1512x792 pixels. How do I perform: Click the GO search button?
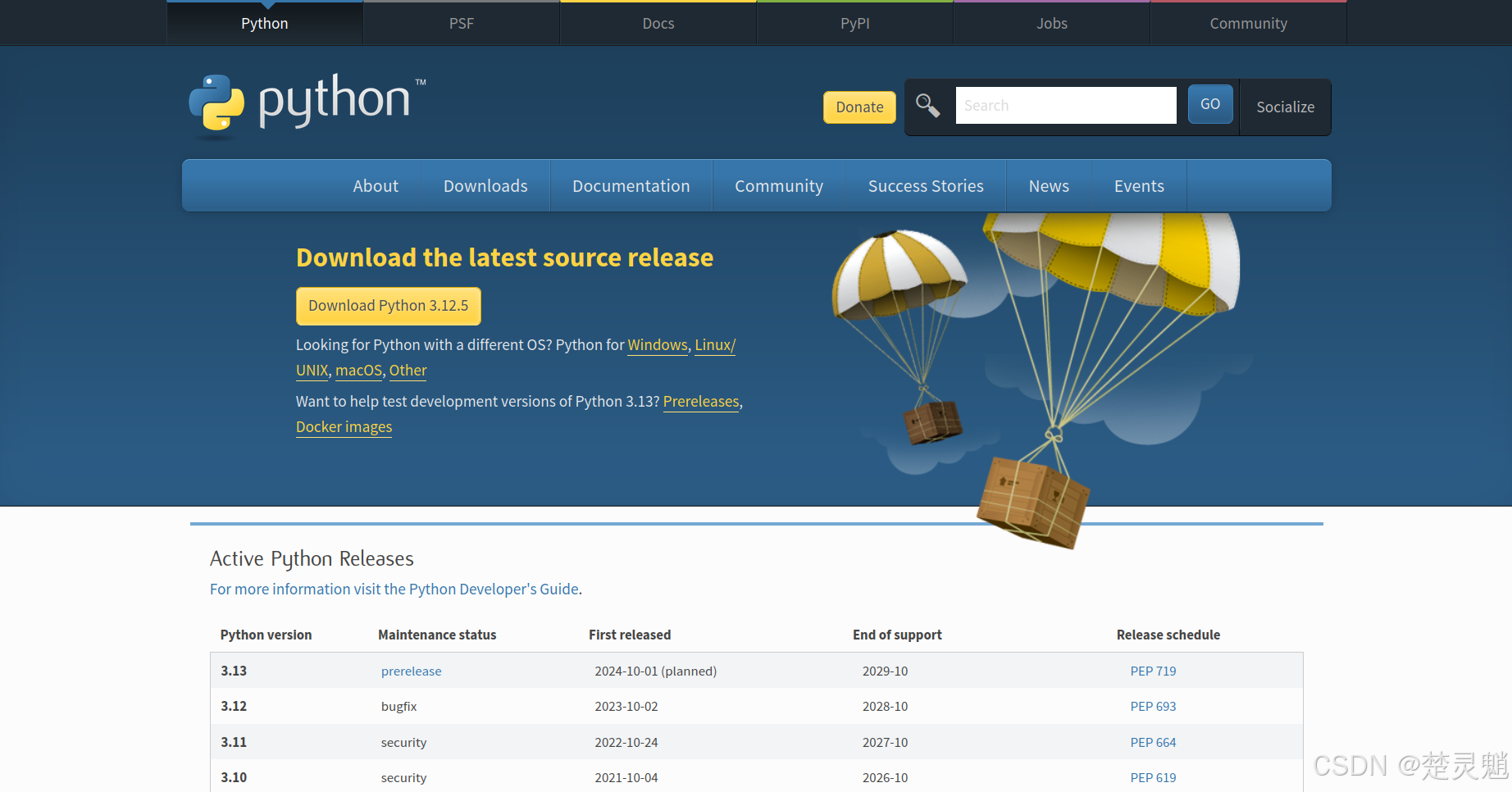tap(1210, 104)
